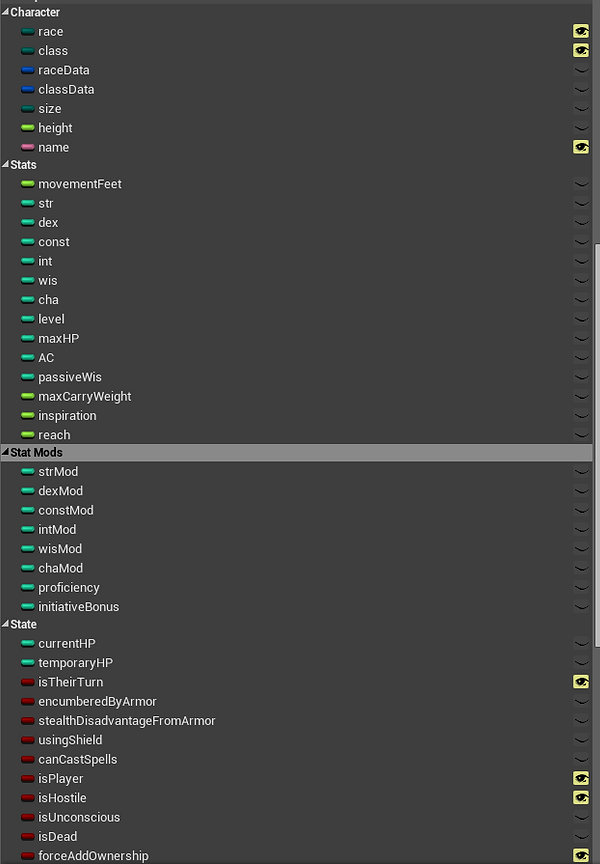Select the dex variable

(x=48, y=223)
